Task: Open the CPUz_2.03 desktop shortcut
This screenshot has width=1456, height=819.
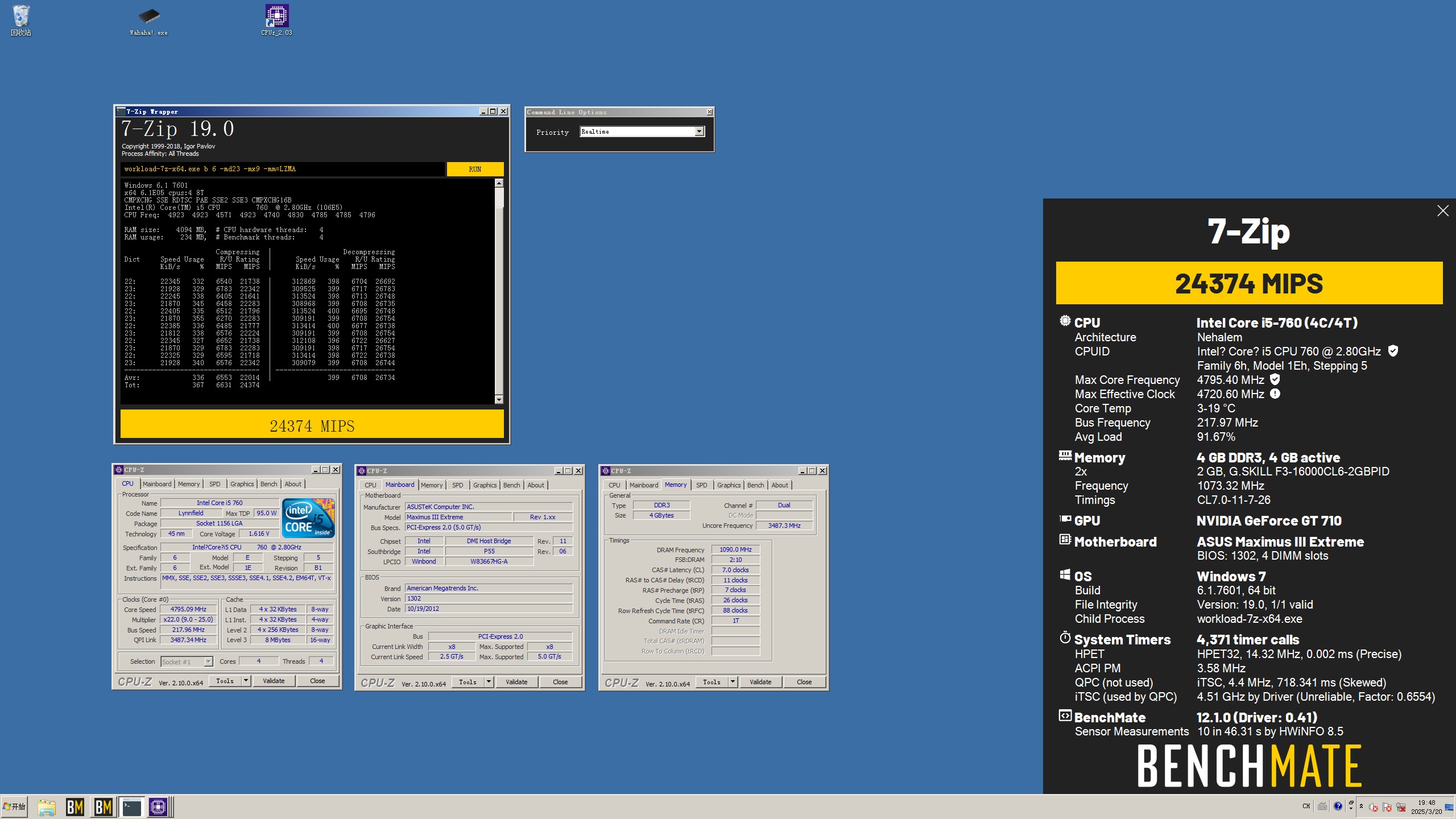Action: (x=276, y=20)
